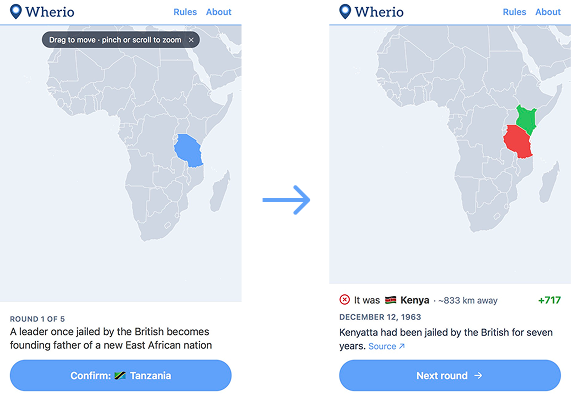This screenshot has width=571, height=400.
Task: Click the Wherio pin logo in right panel
Action: point(345,11)
